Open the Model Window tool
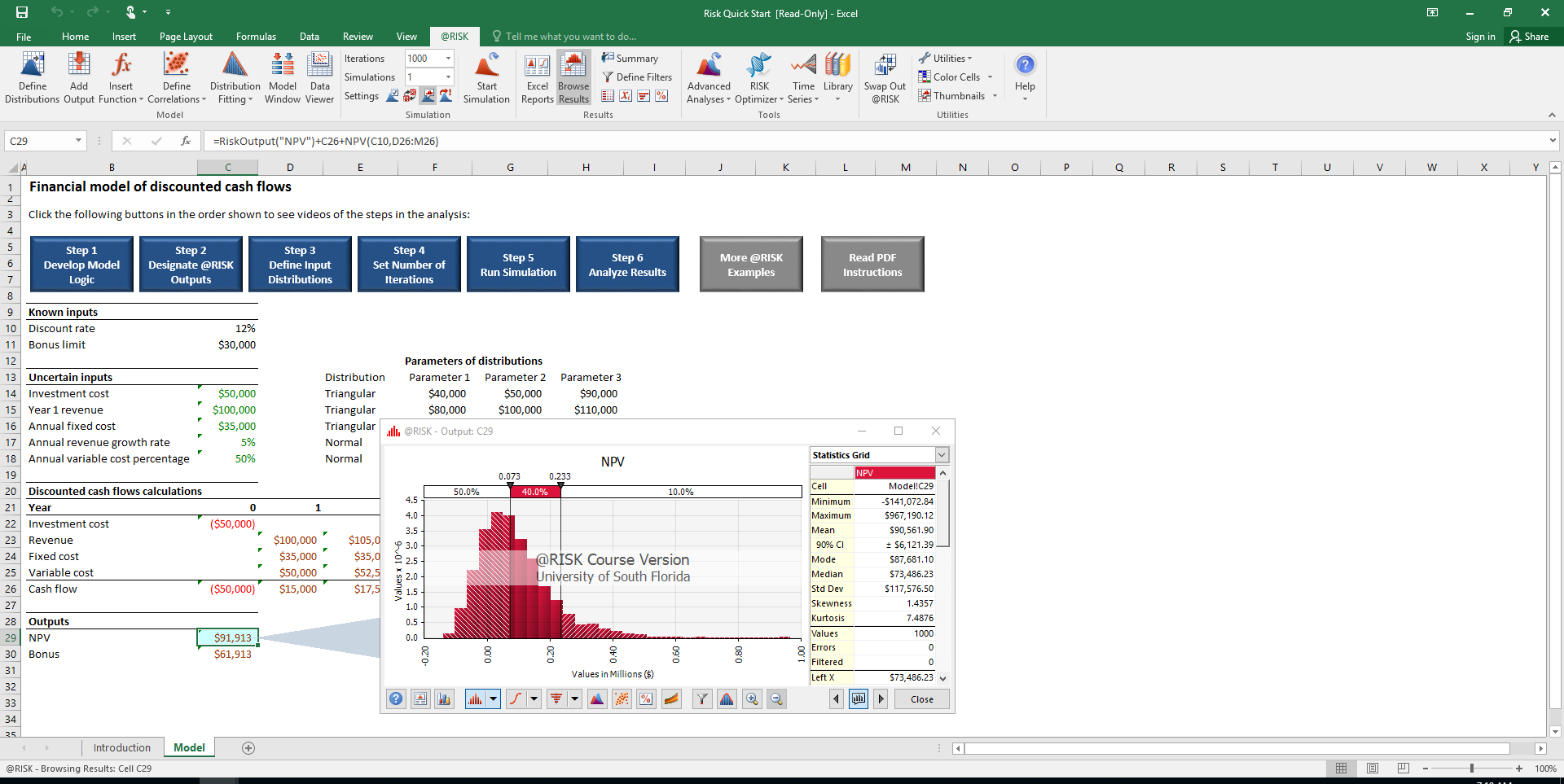This screenshot has height=784, width=1564. click(x=283, y=78)
